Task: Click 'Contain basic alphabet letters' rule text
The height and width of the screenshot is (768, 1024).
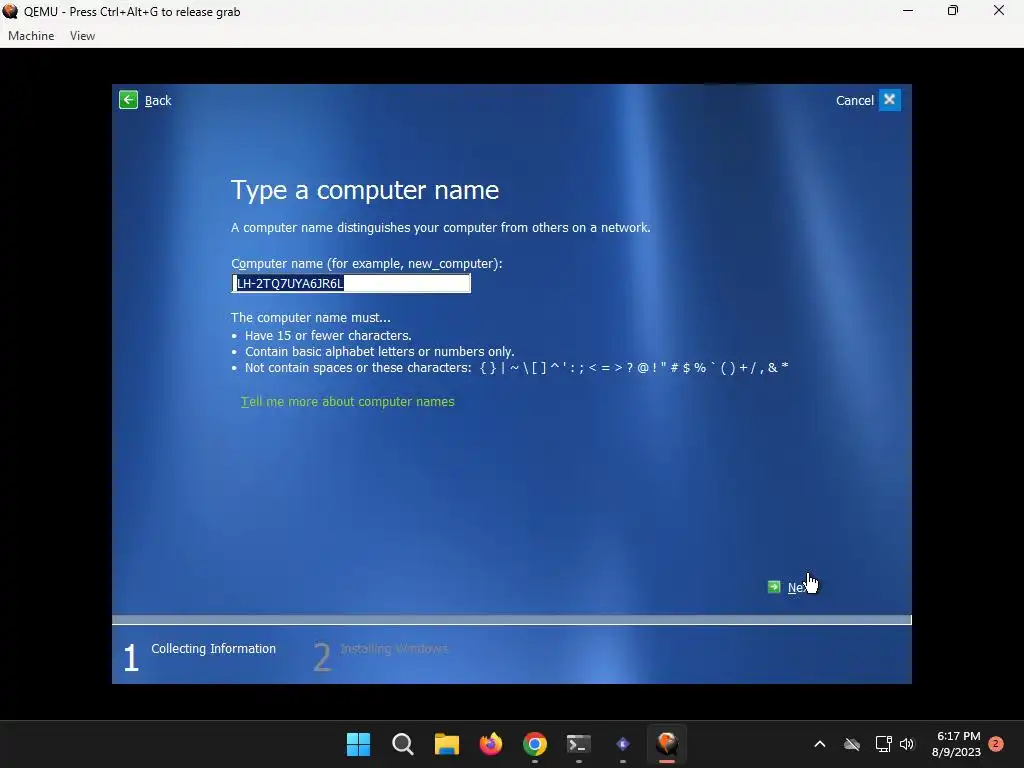Action: pyautogui.click(x=379, y=351)
